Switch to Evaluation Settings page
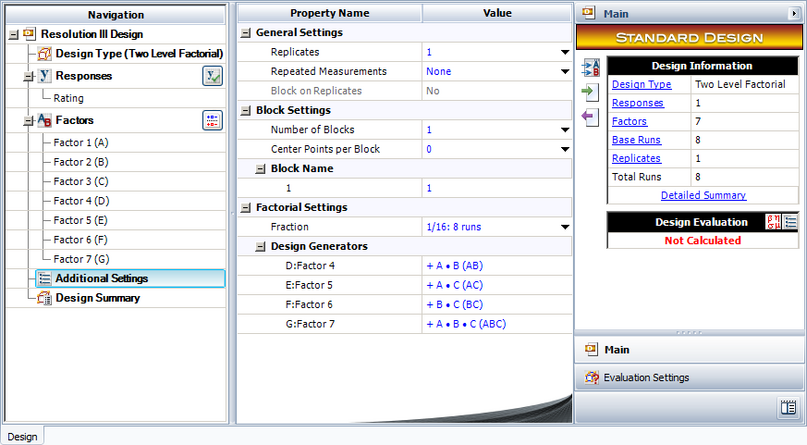807x445 pixels. 689,378
